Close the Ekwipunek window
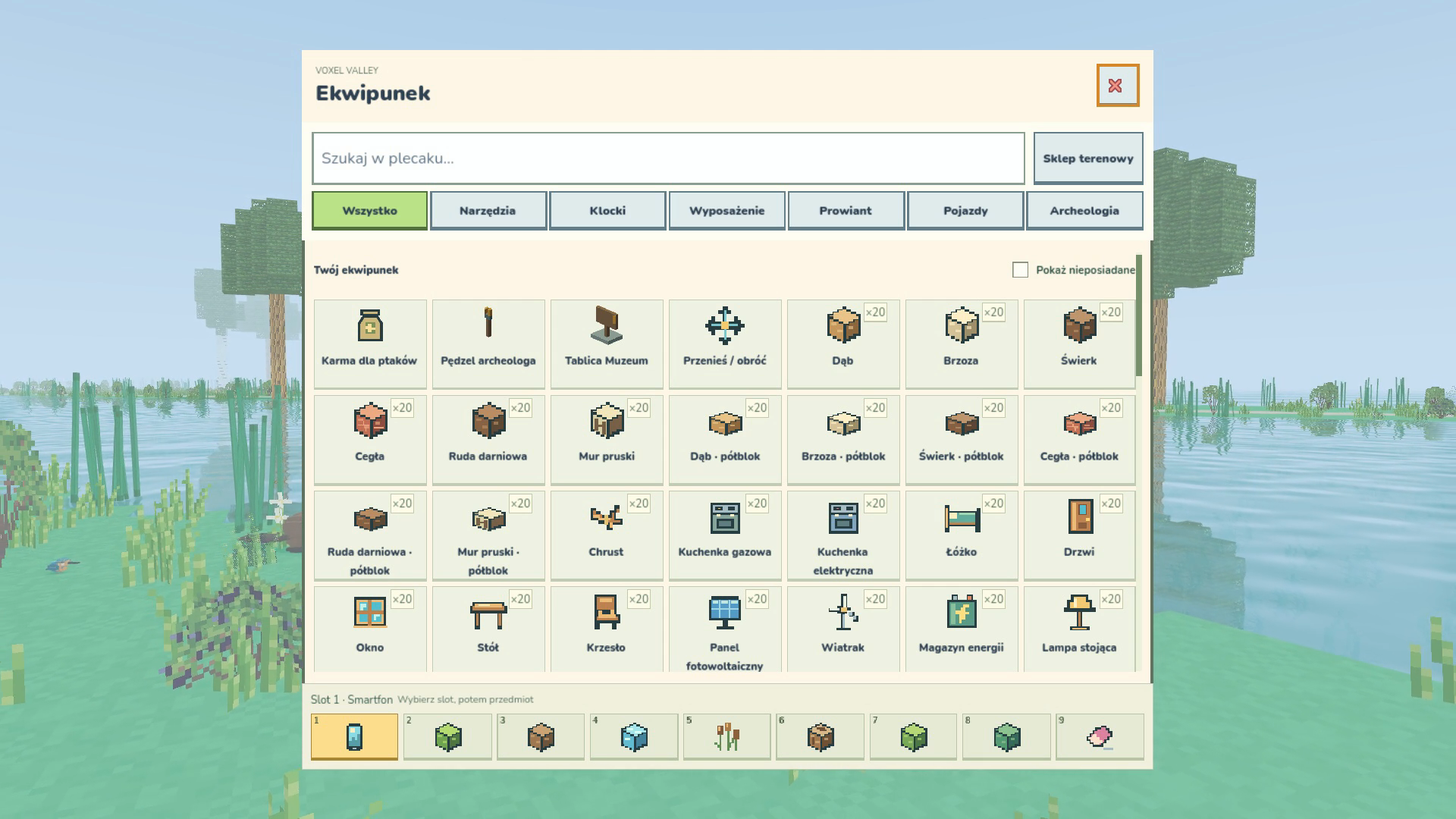Image resolution: width=1456 pixels, height=819 pixels. tap(1117, 85)
